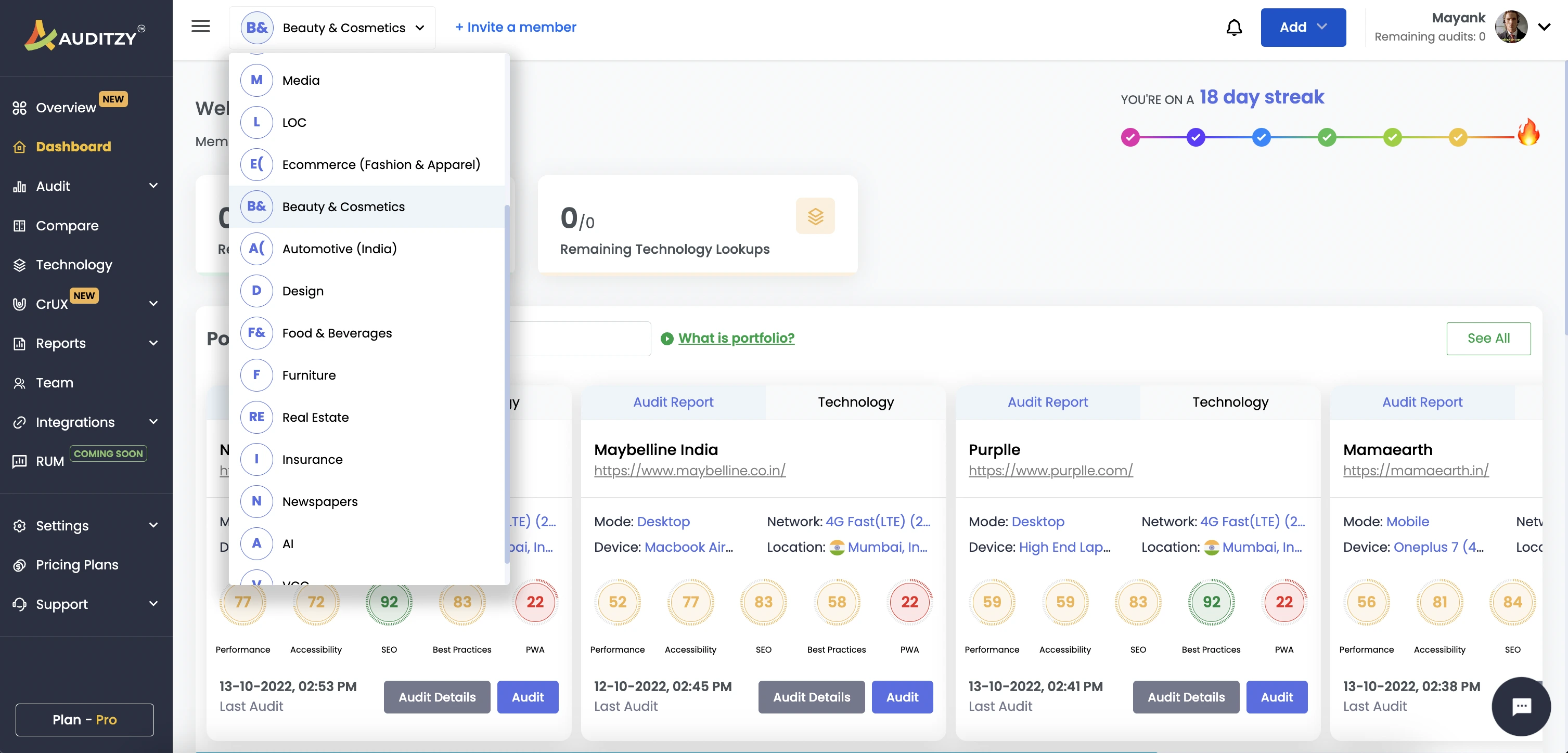Click the Pricing Plans coin icon
The image size is (1568, 753).
pyautogui.click(x=19, y=565)
